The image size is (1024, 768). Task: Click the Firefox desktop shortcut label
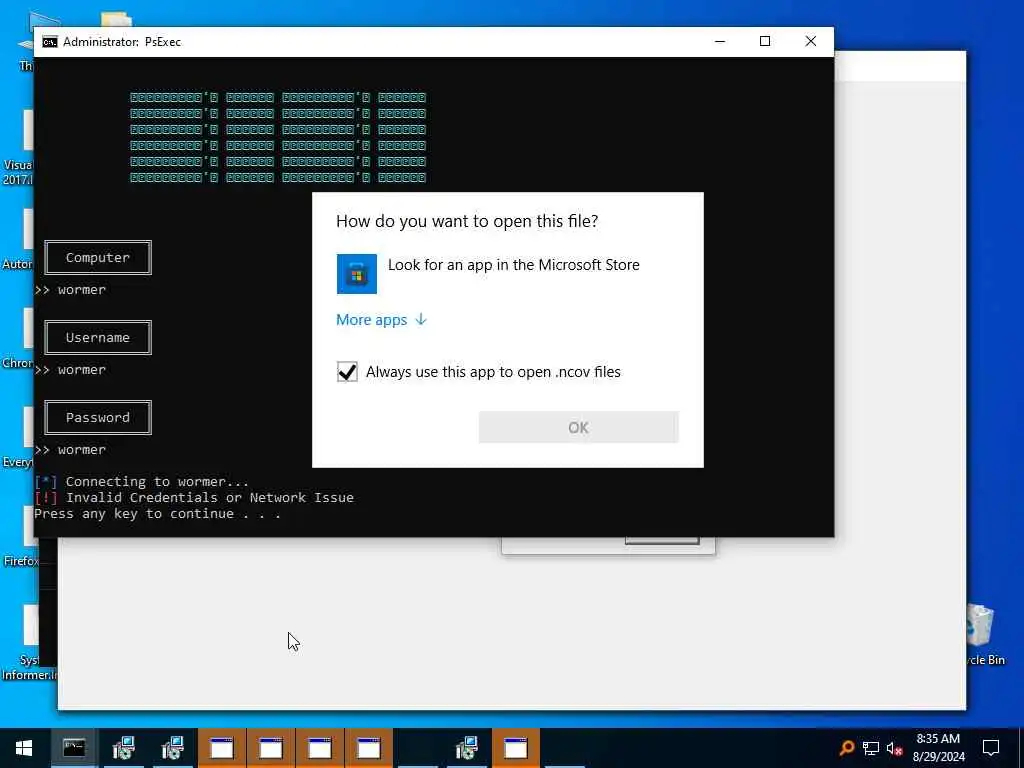(x=20, y=561)
